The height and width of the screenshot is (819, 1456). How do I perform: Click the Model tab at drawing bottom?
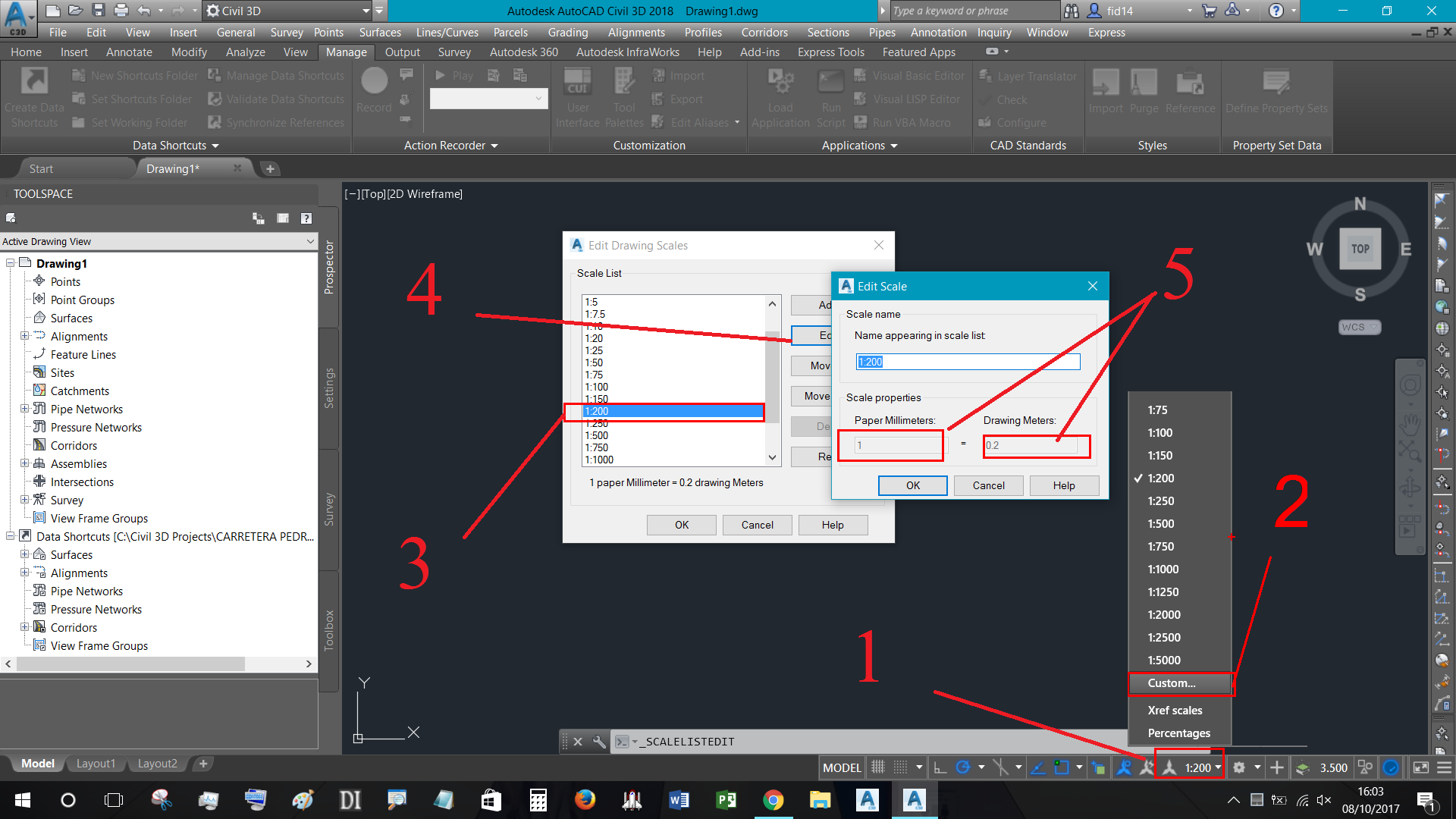coord(36,763)
